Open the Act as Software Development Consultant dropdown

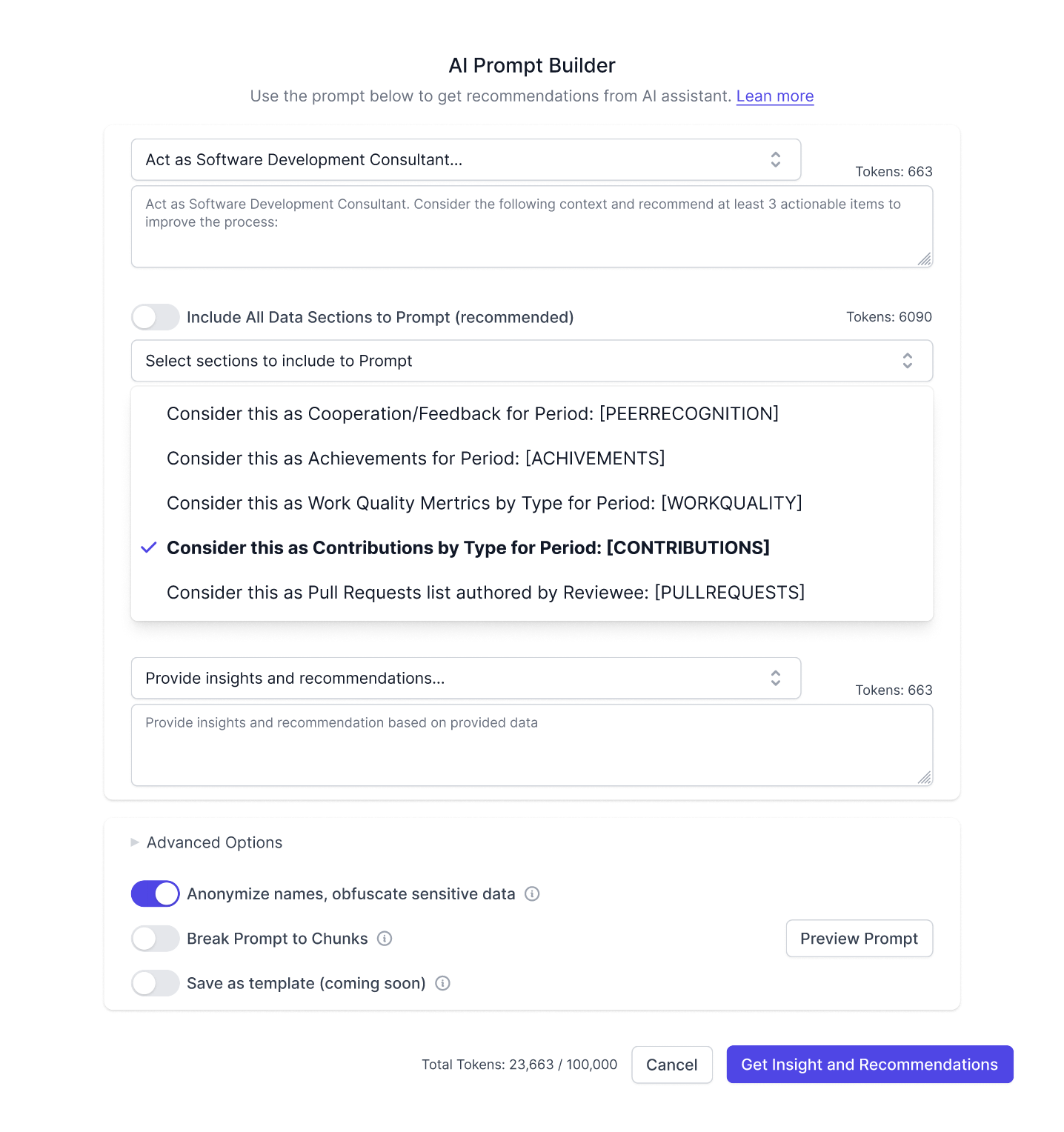(x=465, y=159)
